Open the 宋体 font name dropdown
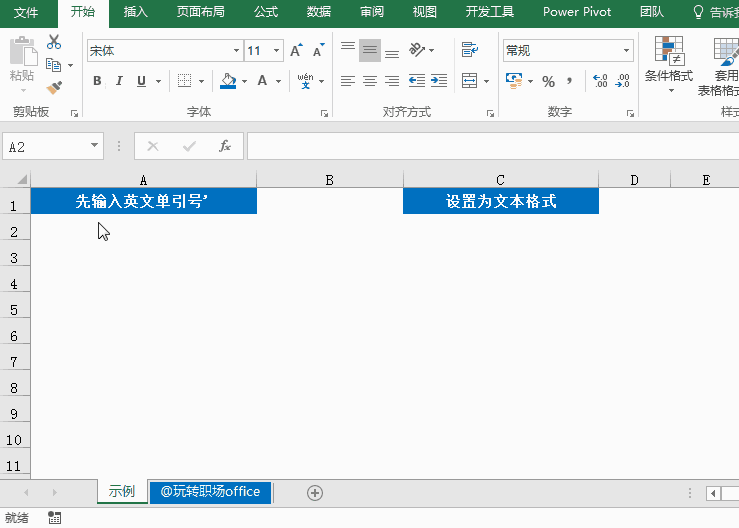Screen dimensions: 739x528 coord(236,51)
